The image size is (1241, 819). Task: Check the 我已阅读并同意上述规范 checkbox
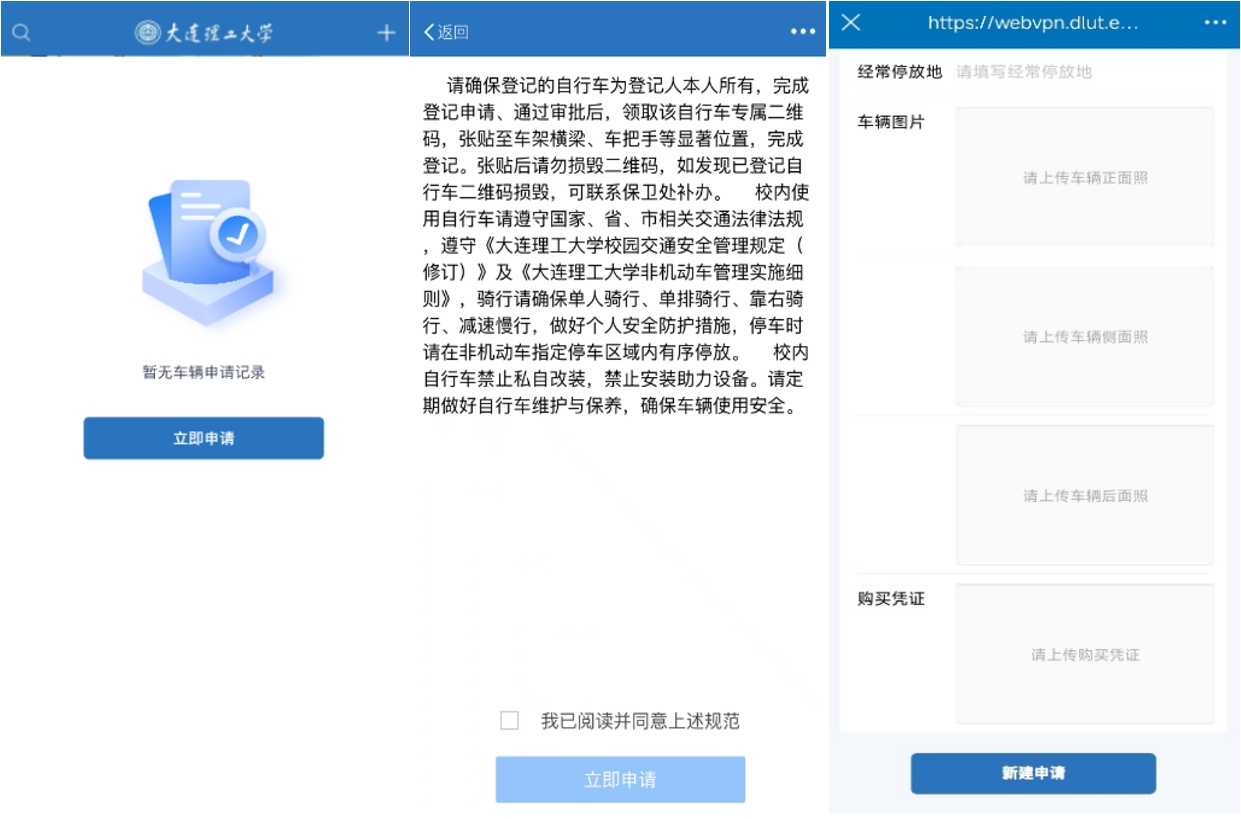click(510, 721)
